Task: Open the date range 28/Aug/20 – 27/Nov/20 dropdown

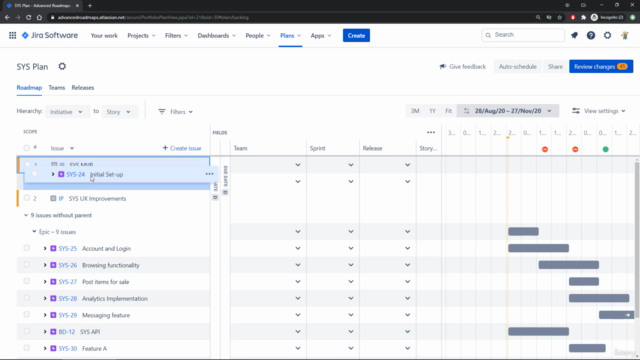Action: (x=508, y=111)
